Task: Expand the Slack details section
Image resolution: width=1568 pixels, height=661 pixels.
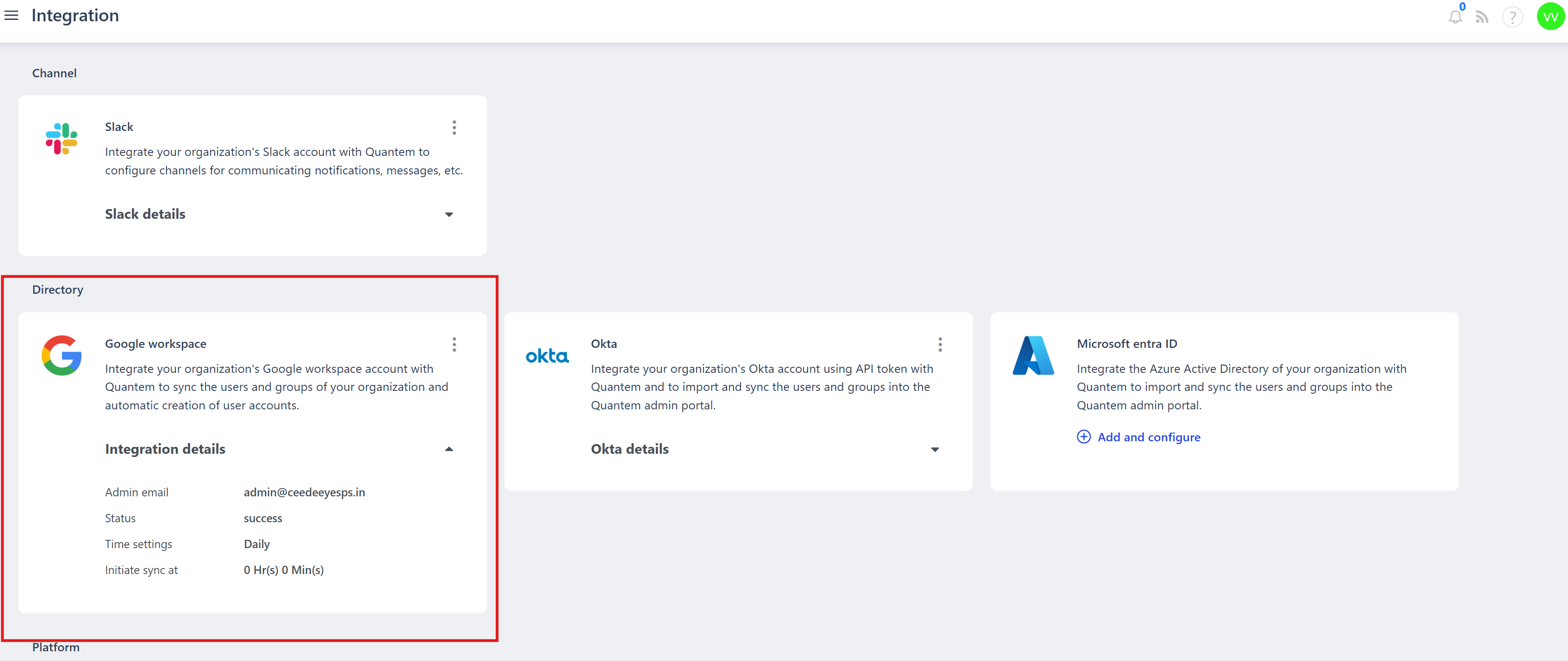Action: pyautogui.click(x=448, y=215)
